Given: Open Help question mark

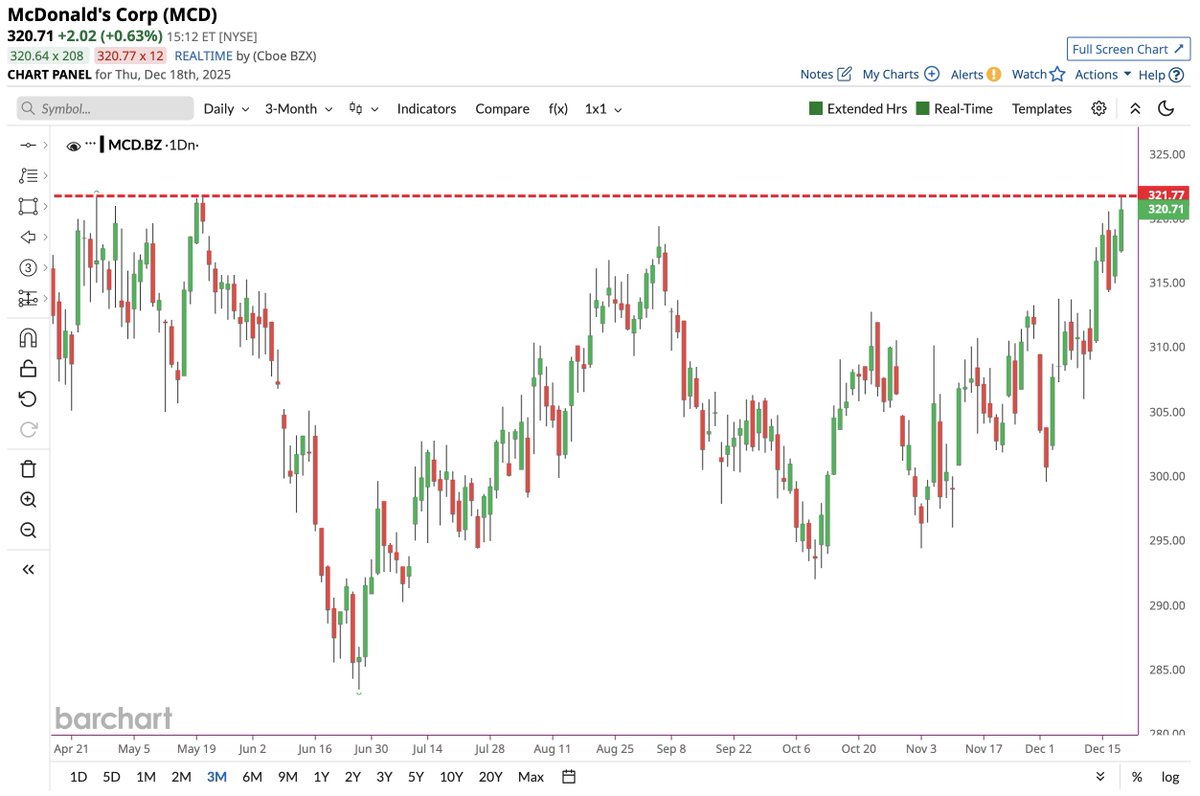Looking at the screenshot, I should click(x=1176, y=74).
